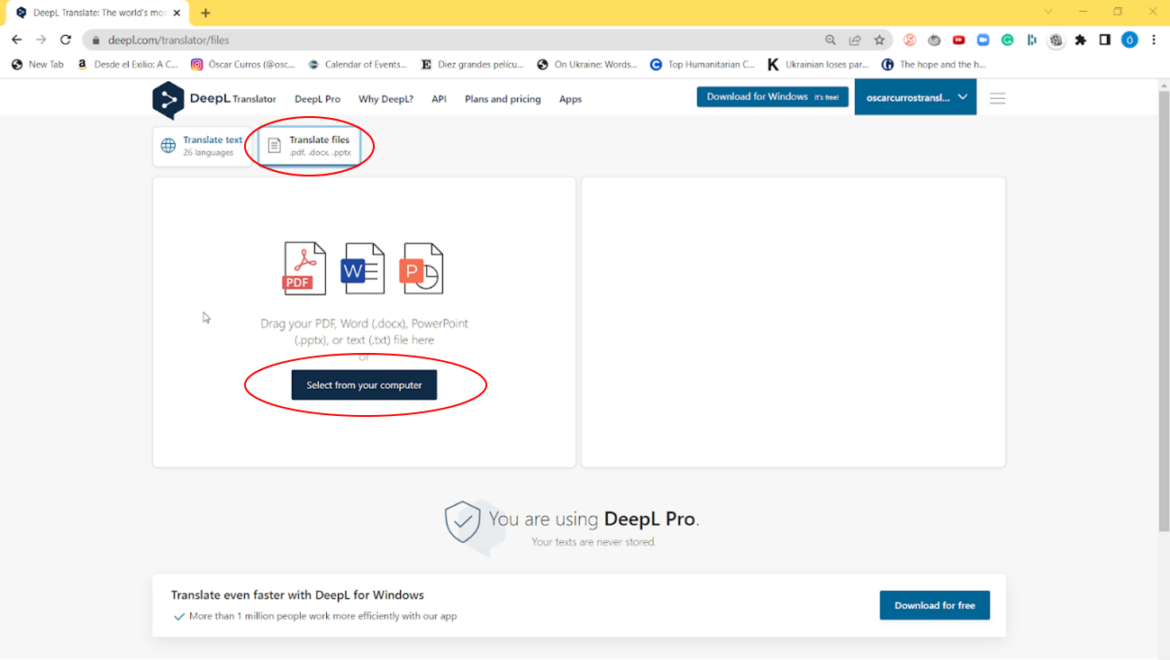The width and height of the screenshot is (1170, 660).
Task: Click the DeepL Translator logo text
Action: (233, 98)
